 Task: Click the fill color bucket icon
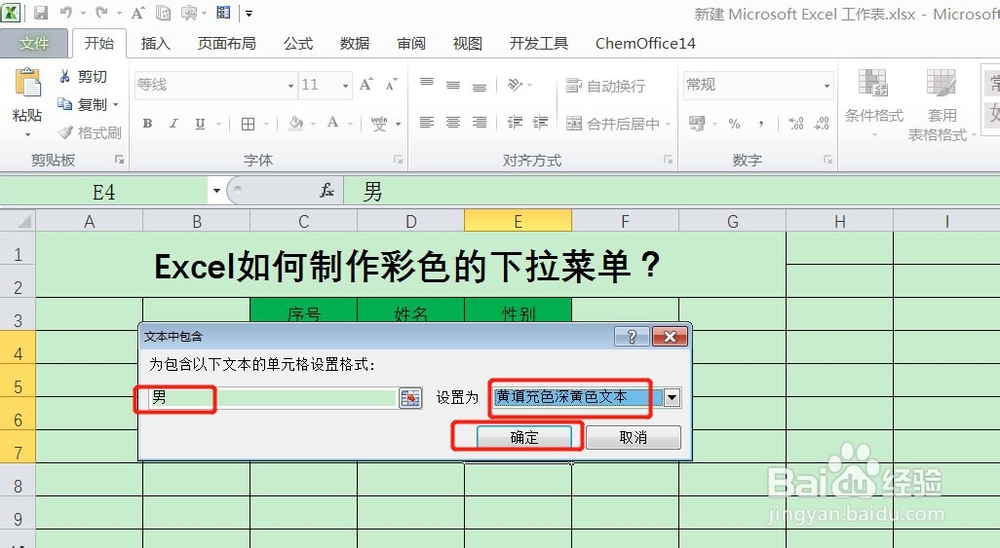pyautogui.click(x=295, y=123)
